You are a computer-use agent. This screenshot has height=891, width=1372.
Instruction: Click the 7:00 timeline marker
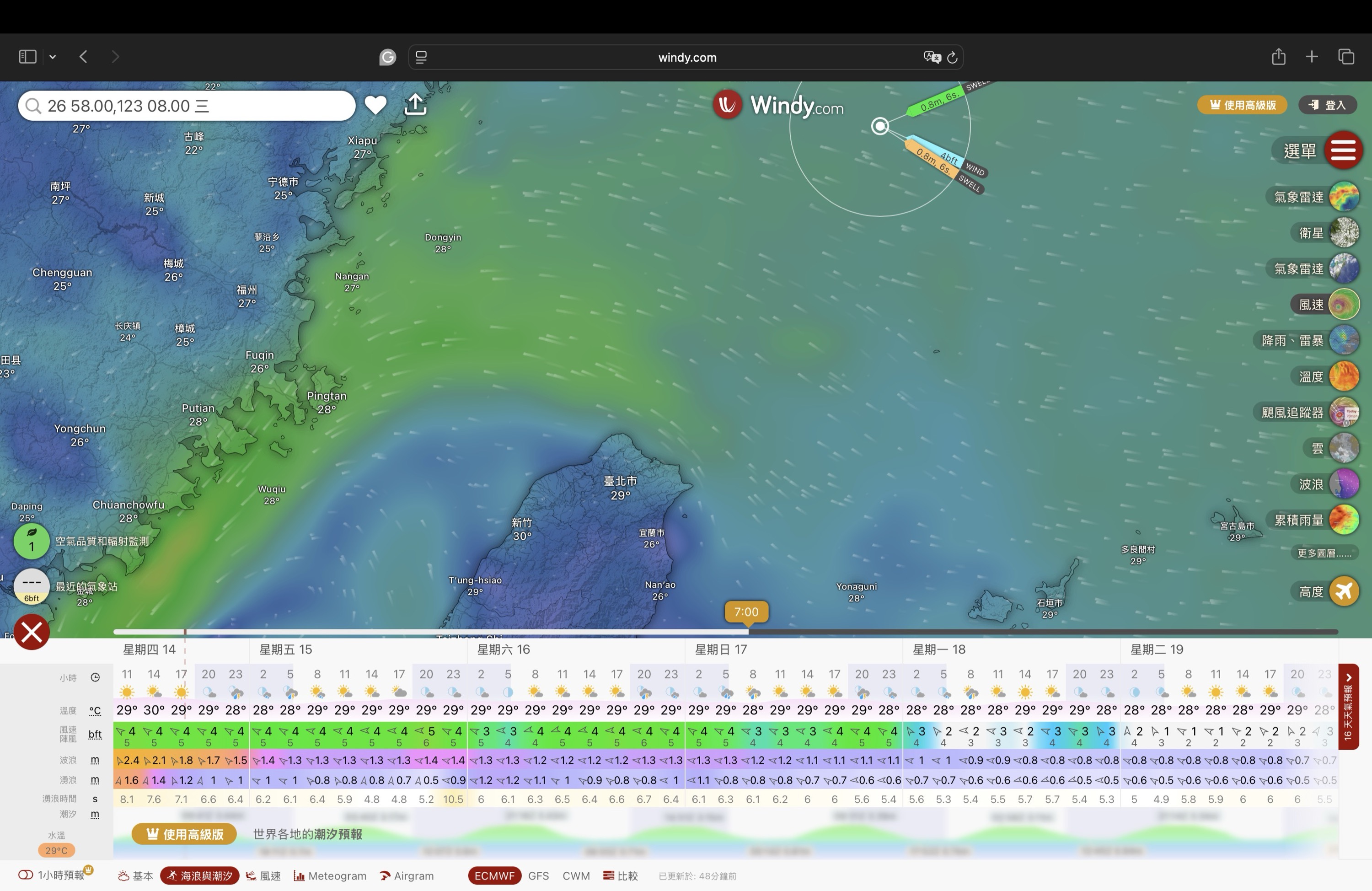click(746, 612)
